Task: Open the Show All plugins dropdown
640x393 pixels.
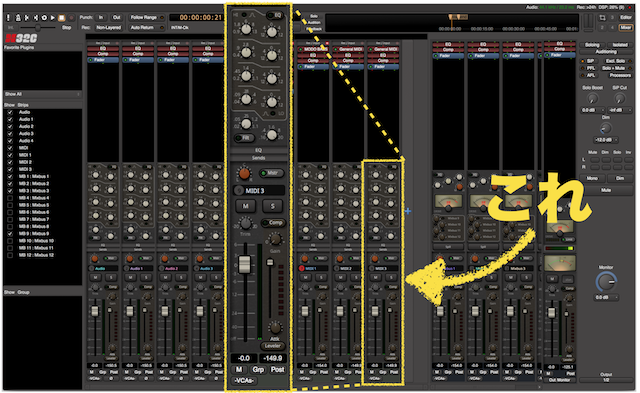Action: [42, 94]
